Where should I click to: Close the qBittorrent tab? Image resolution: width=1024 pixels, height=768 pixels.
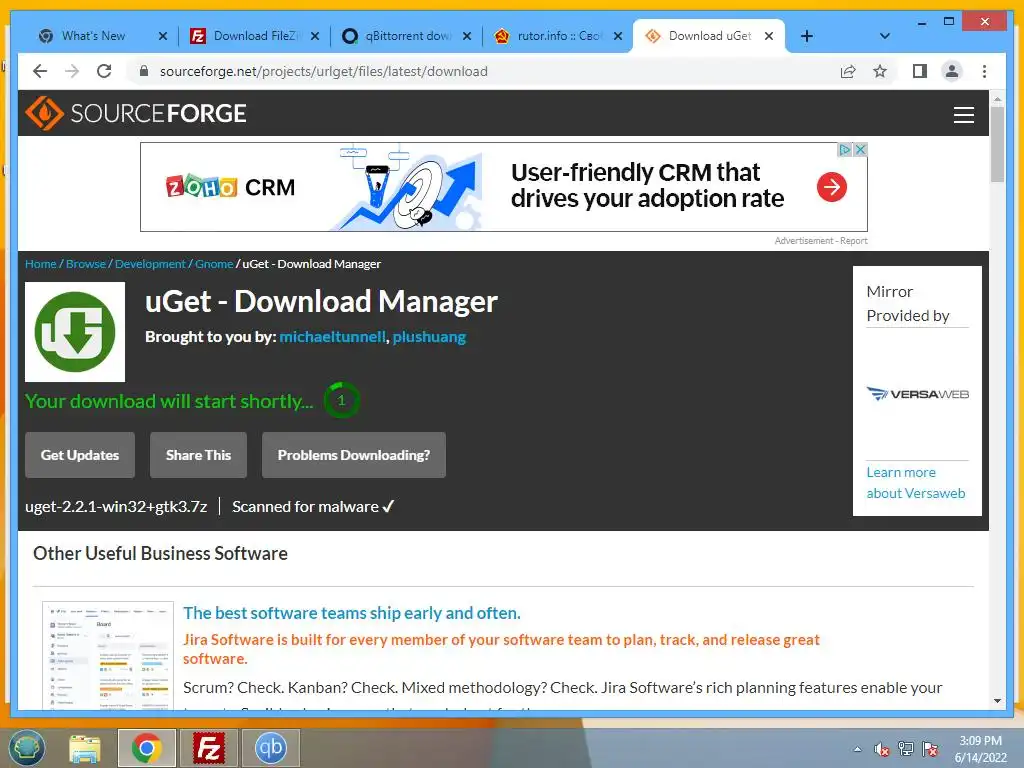[467, 36]
